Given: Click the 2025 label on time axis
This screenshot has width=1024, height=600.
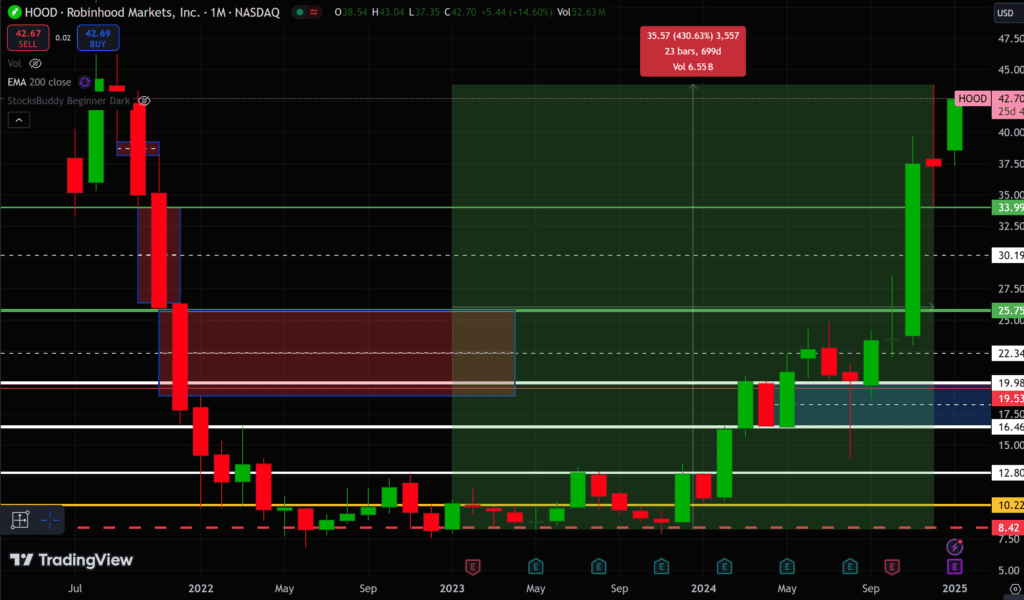Looking at the screenshot, I should coord(955,588).
